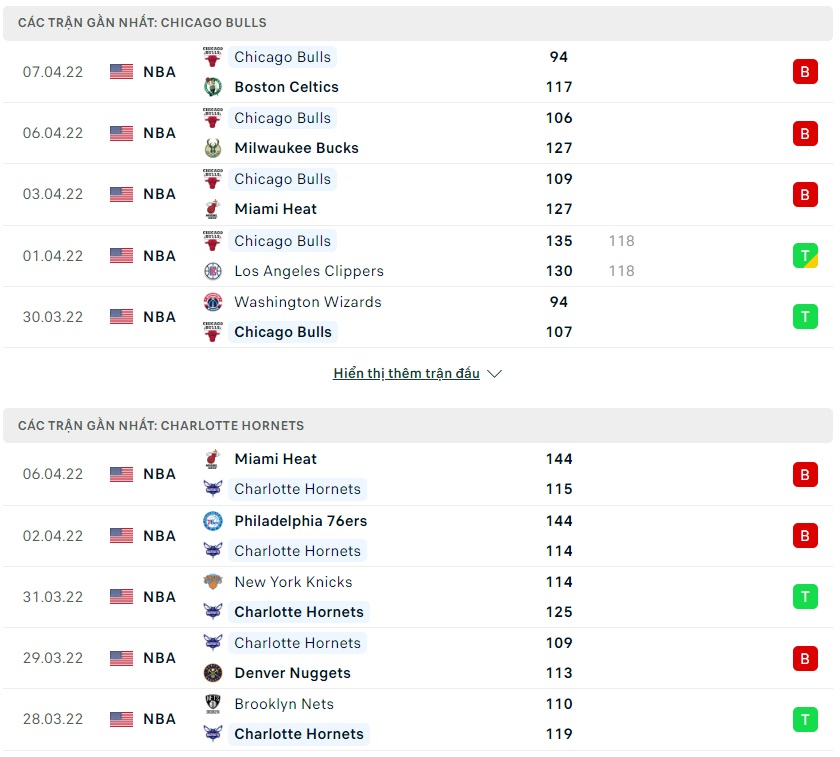Click the green T badge for Wizards game
This screenshot has height=757, width=840.
(805, 317)
